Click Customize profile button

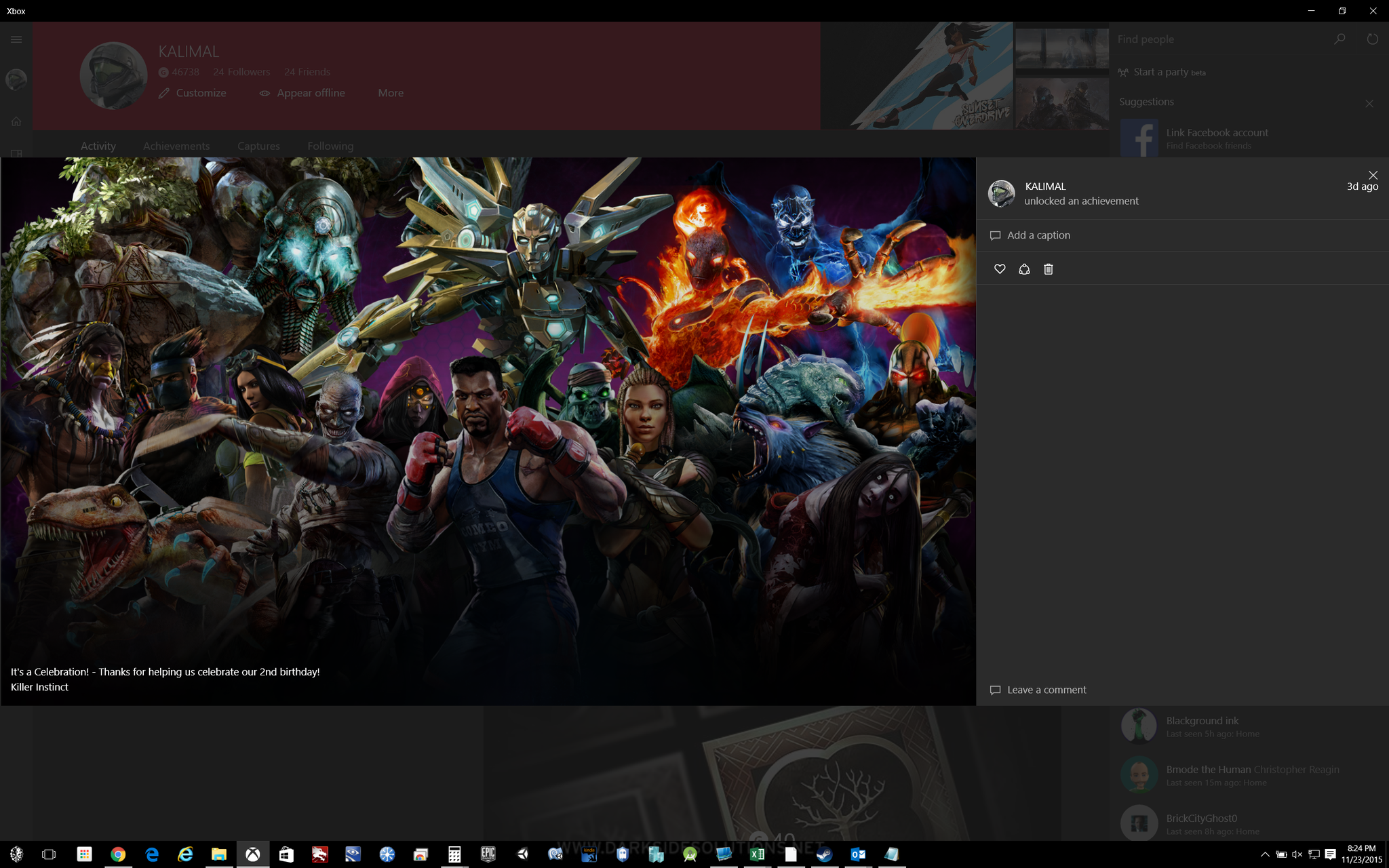(x=193, y=93)
